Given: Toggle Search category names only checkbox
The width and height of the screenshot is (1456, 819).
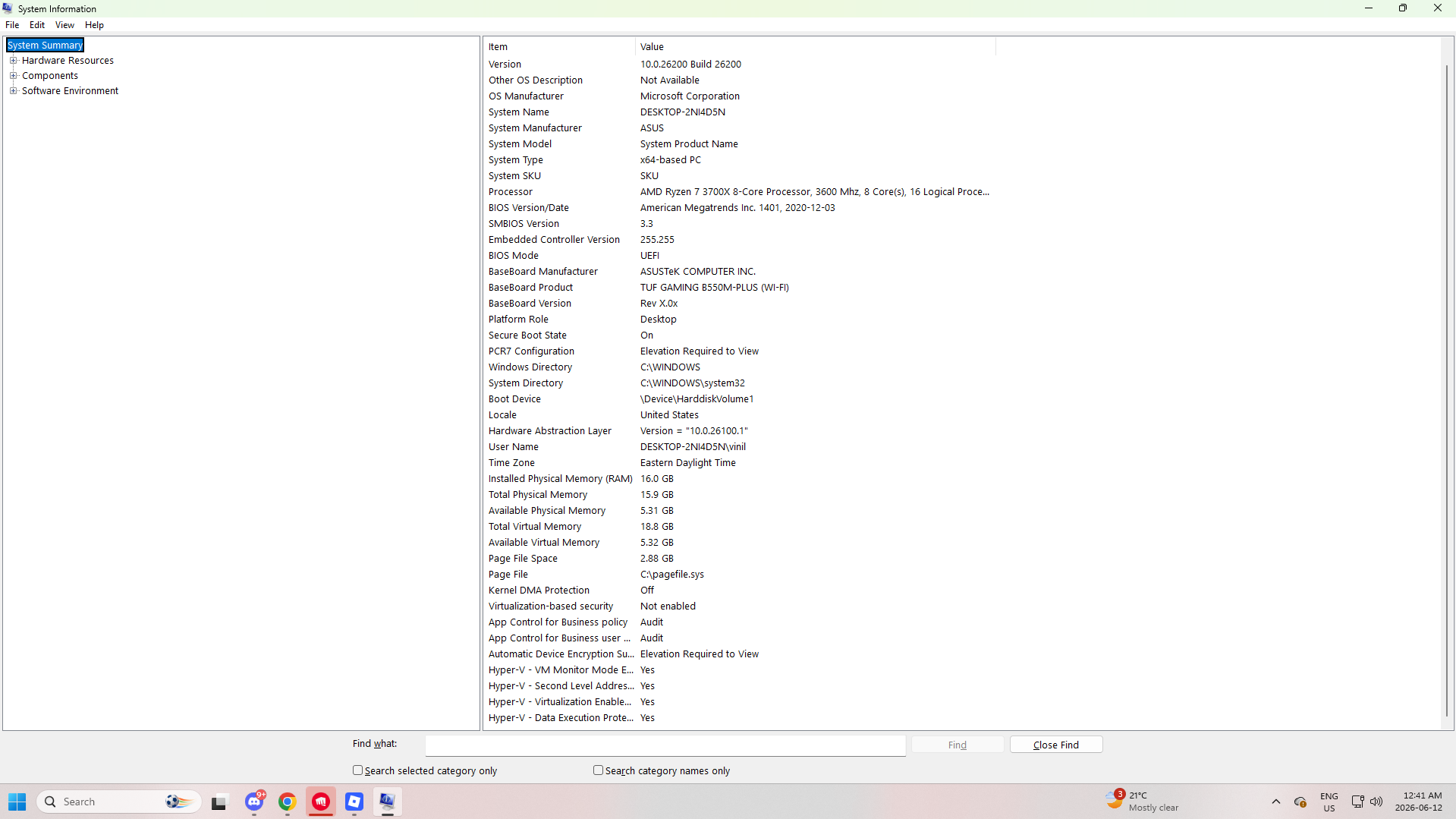Looking at the screenshot, I should [x=598, y=770].
